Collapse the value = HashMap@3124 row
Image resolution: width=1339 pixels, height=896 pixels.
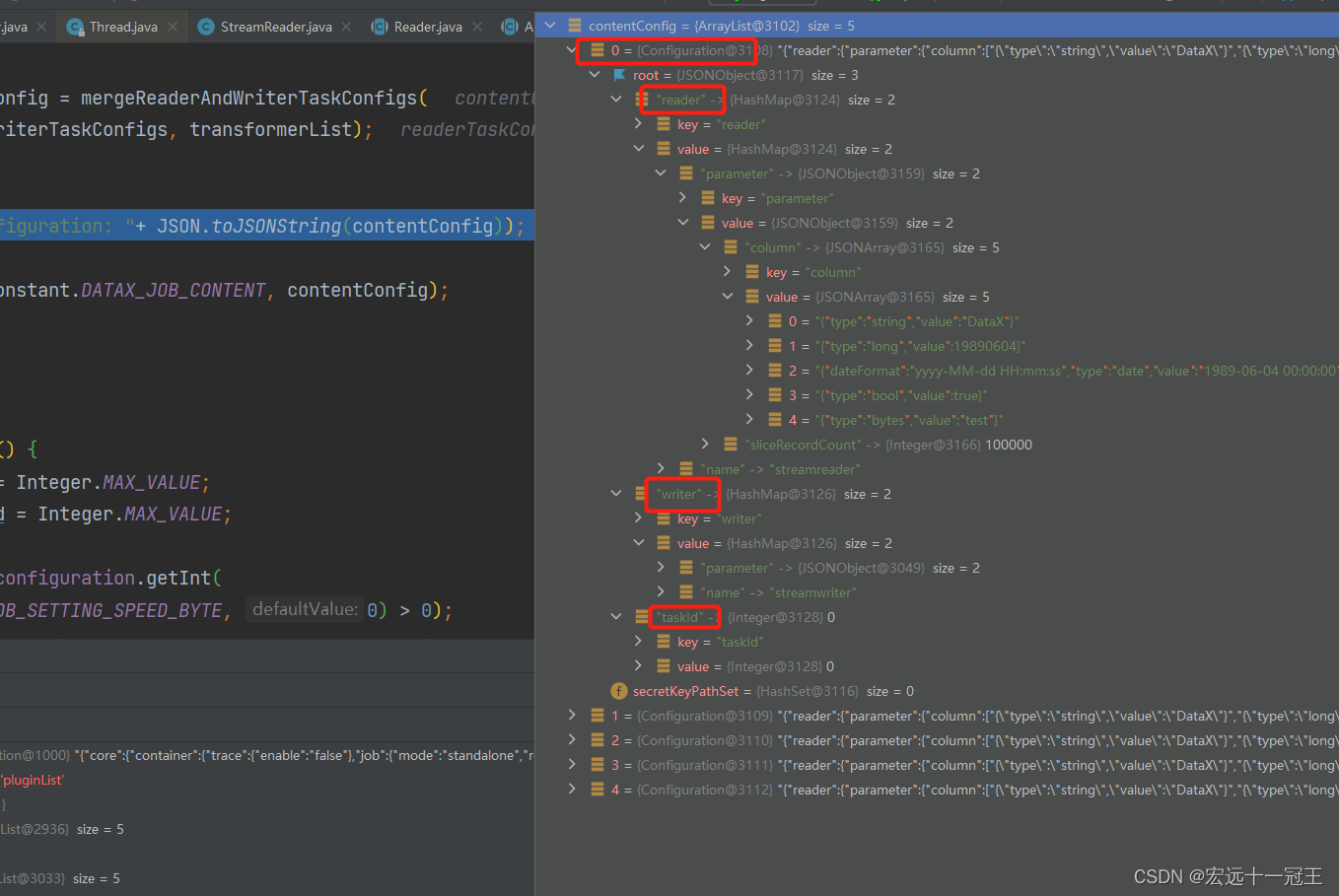[x=639, y=149]
